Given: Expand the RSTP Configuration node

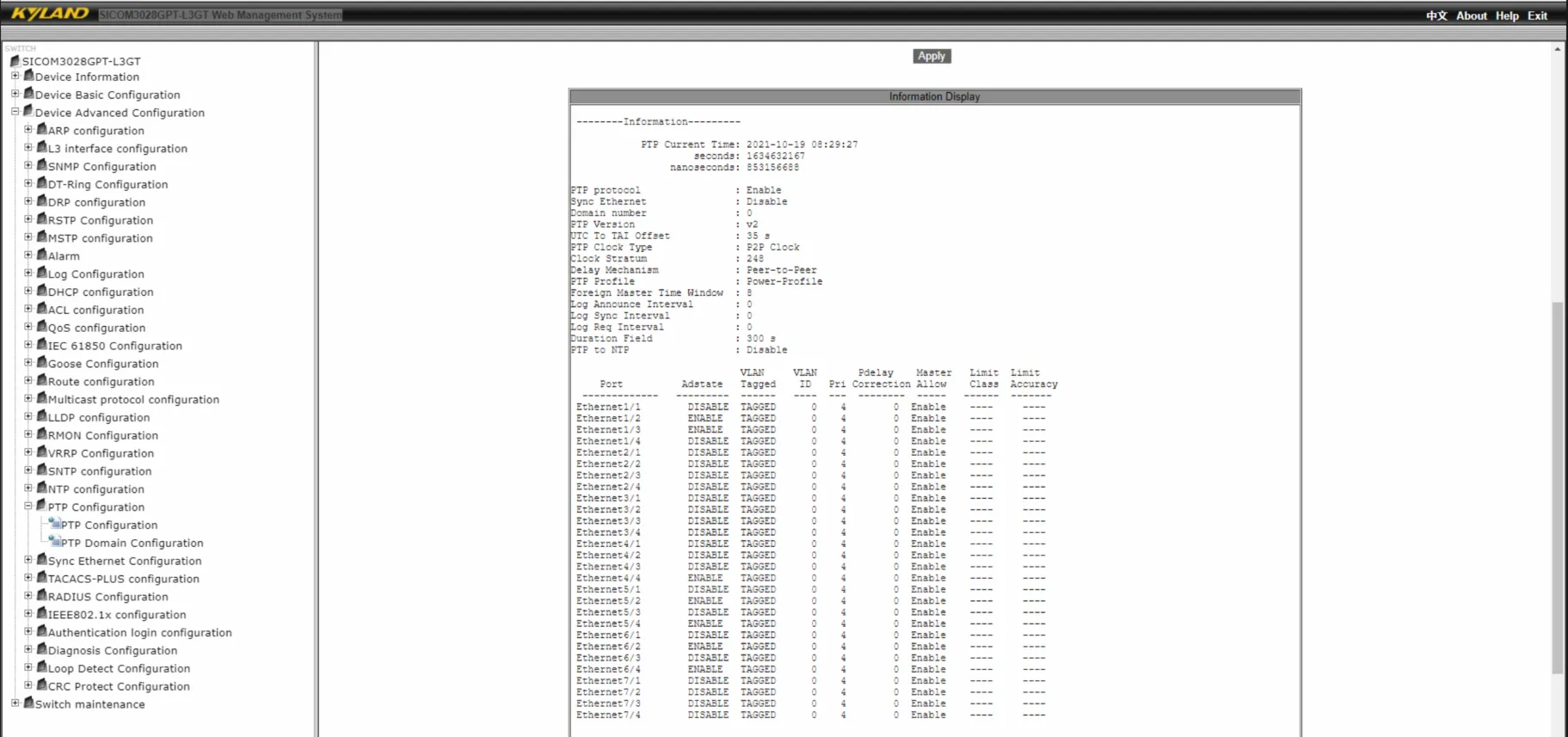Looking at the screenshot, I should (x=28, y=219).
